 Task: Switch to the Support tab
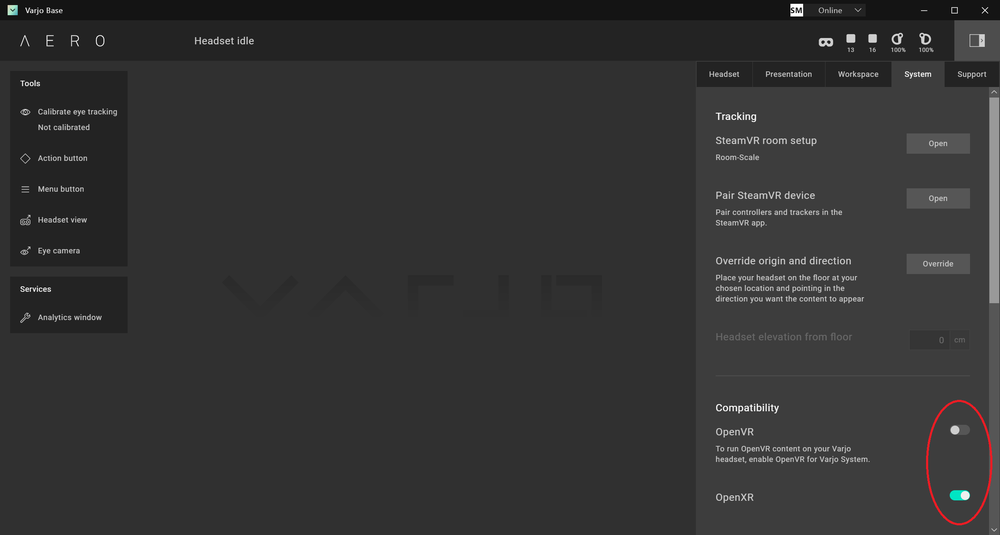971,75
